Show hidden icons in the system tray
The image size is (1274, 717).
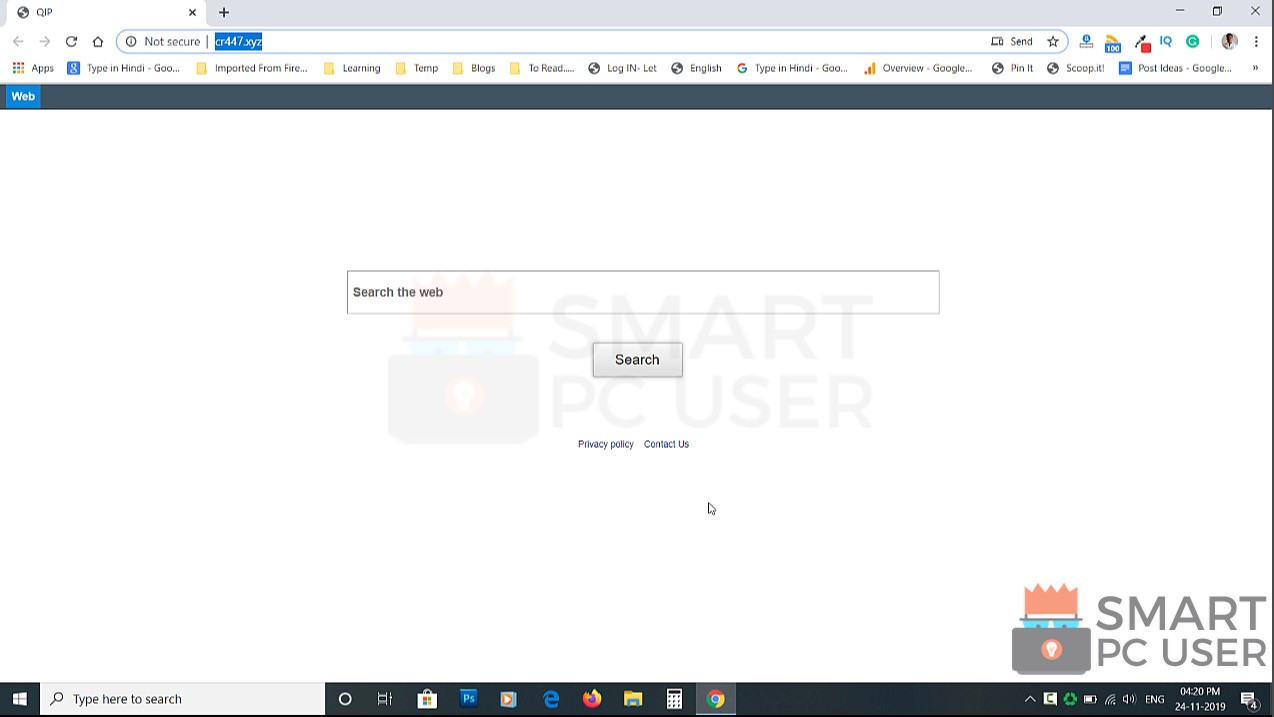tap(1030, 698)
